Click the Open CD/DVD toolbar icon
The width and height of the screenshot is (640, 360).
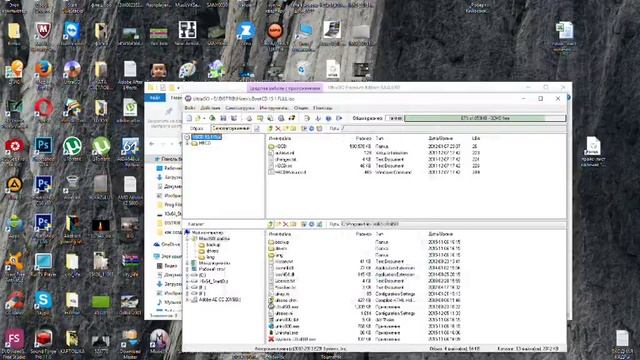212,118
